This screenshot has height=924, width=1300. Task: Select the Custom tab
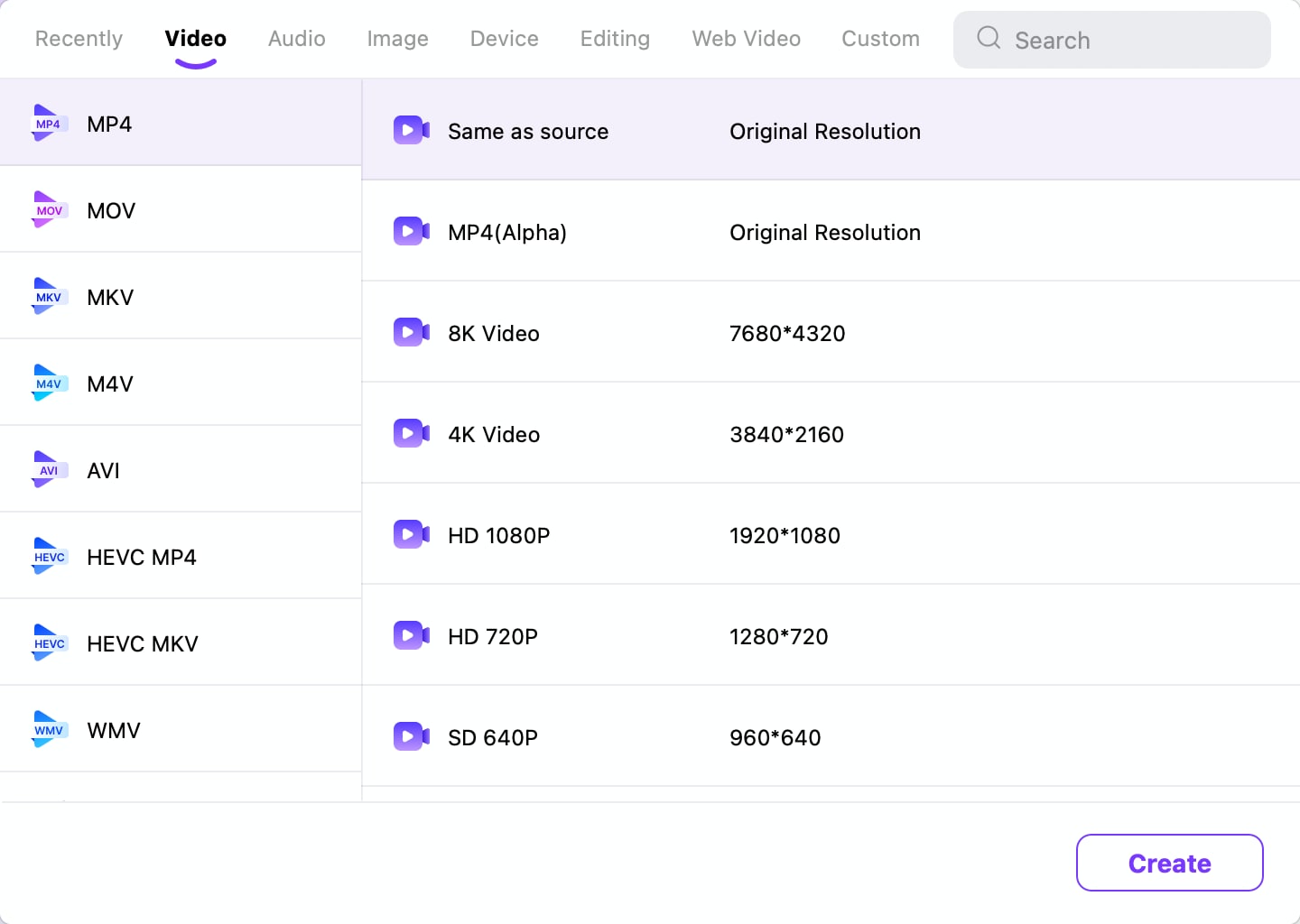[x=881, y=39]
